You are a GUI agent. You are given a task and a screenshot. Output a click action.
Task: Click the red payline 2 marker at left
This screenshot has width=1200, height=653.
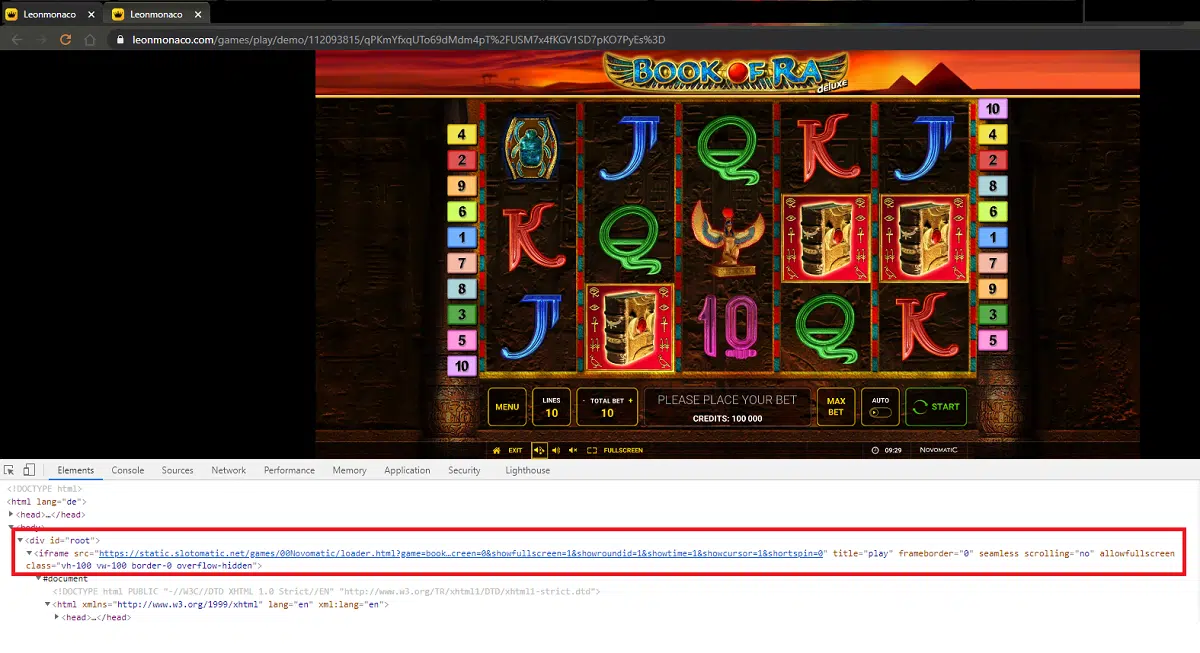[x=461, y=160]
